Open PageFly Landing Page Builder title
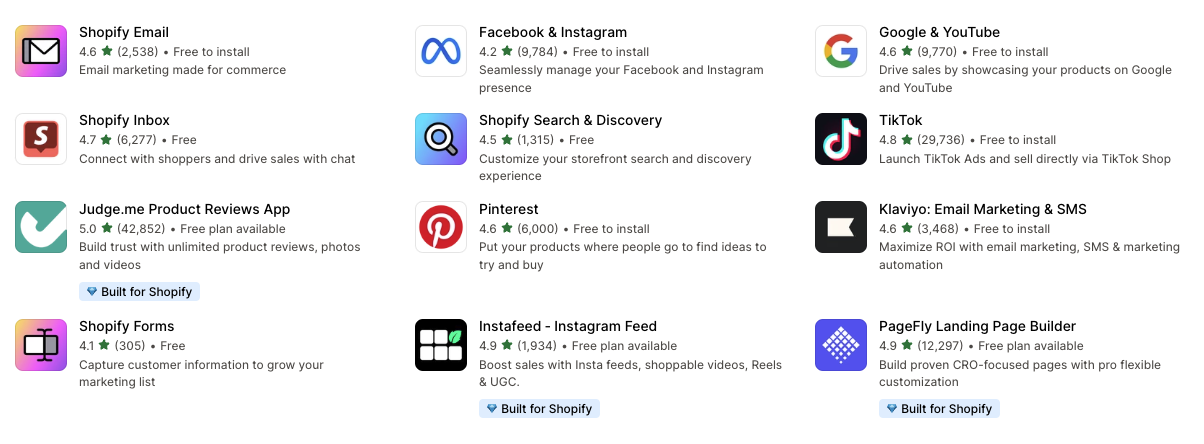This screenshot has height=444, width=1204. 978,326
